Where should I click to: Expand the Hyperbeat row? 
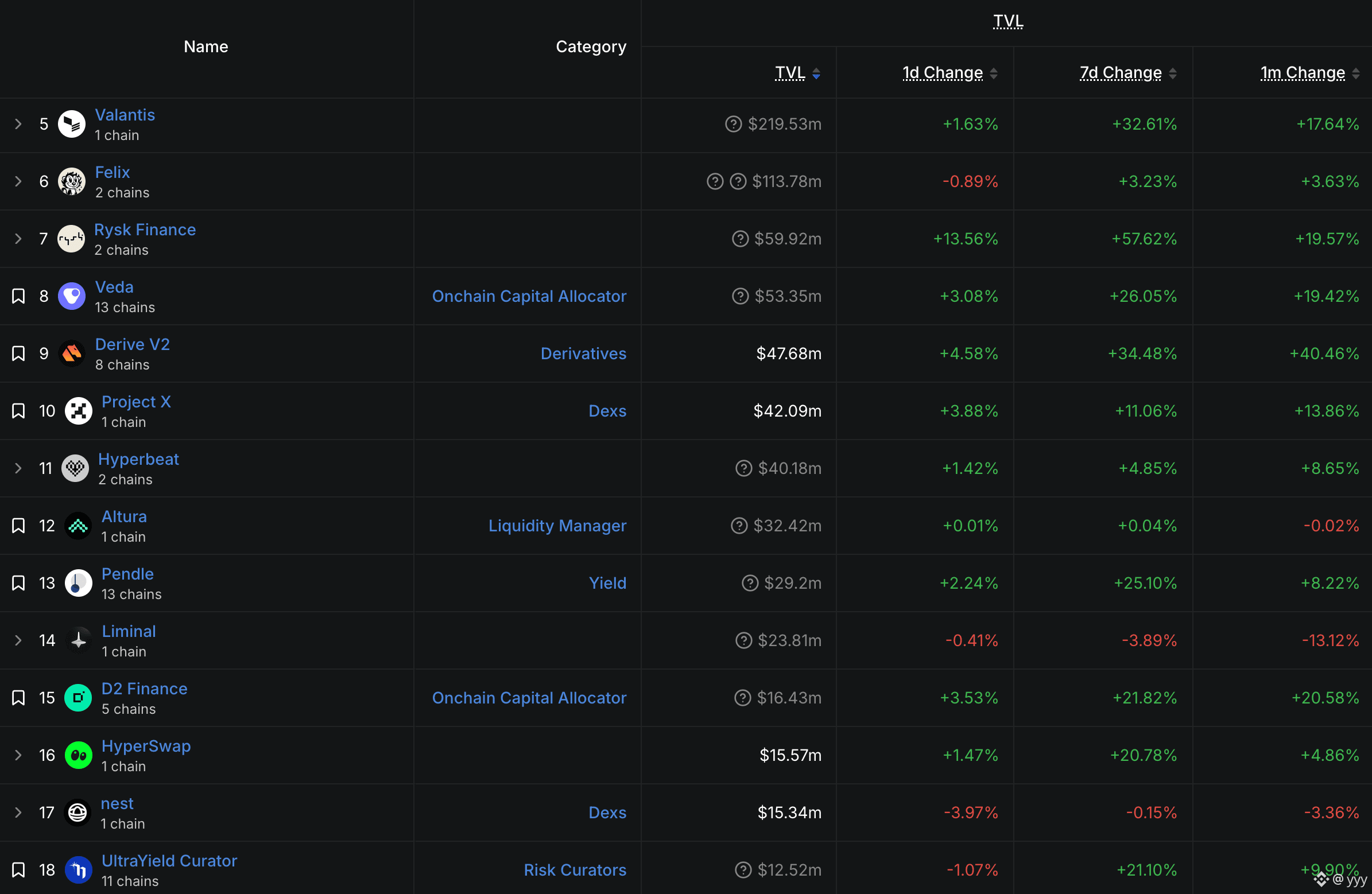click(x=18, y=468)
